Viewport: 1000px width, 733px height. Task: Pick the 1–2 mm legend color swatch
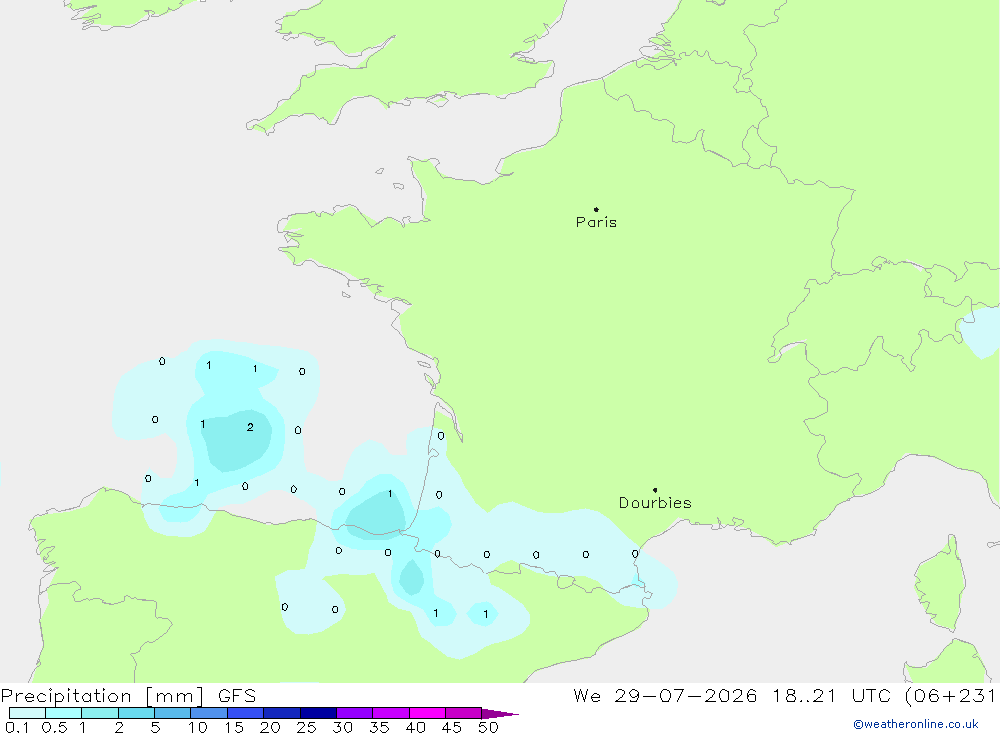click(x=100, y=713)
